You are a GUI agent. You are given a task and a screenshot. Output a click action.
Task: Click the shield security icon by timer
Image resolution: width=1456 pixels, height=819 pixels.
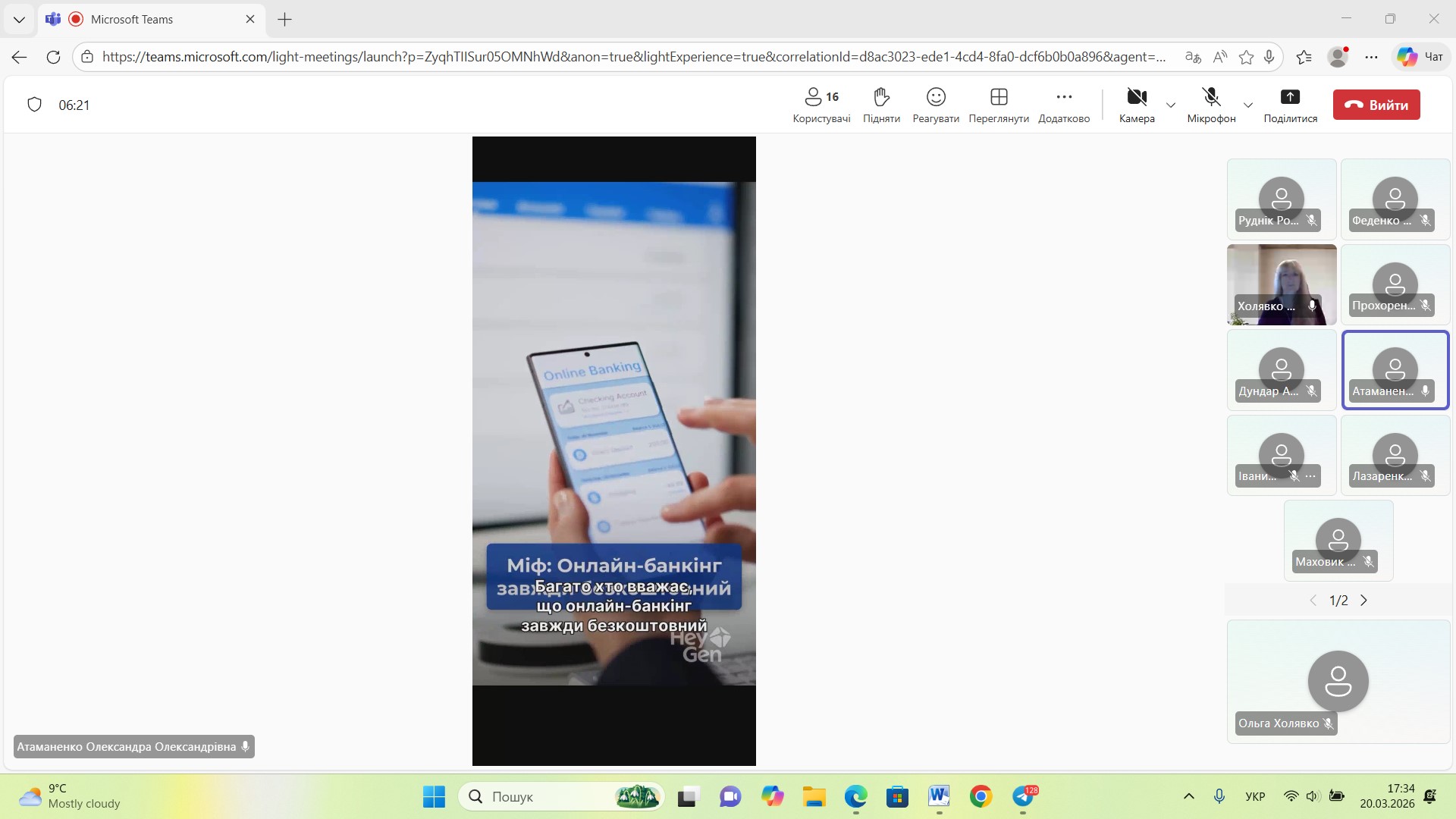pyautogui.click(x=34, y=105)
